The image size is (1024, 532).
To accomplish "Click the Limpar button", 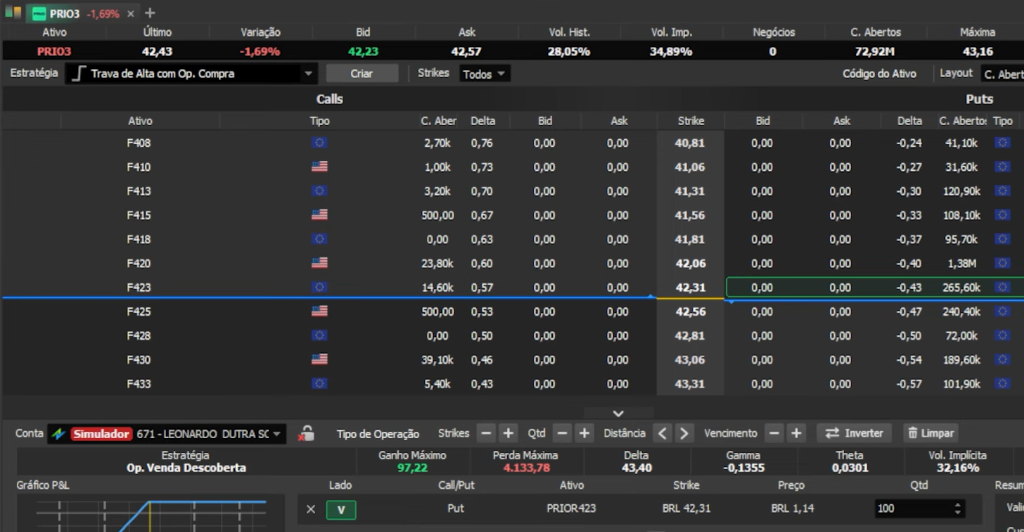I will (x=931, y=433).
